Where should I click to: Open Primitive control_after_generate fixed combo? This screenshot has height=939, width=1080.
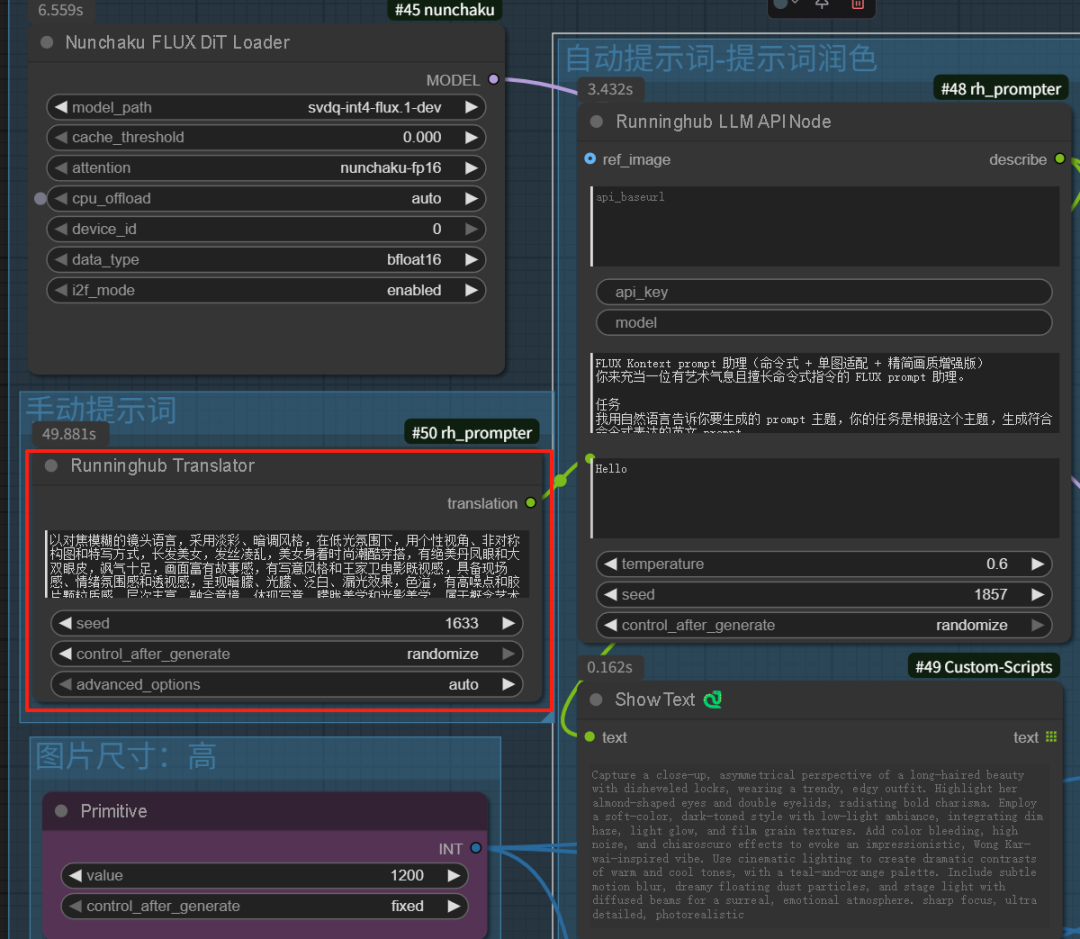[x=264, y=906]
